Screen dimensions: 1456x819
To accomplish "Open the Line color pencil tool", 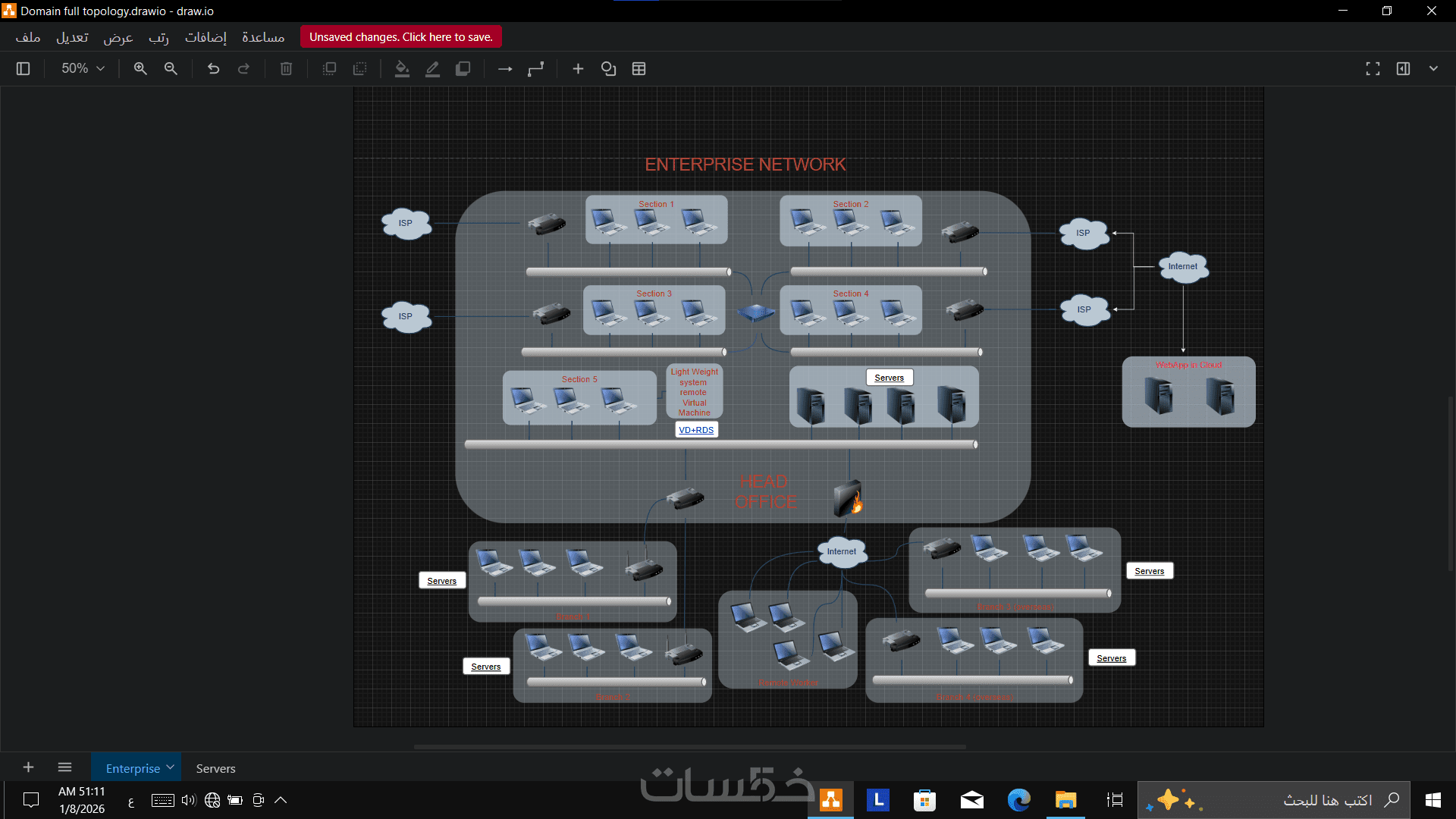I will [x=432, y=69].
